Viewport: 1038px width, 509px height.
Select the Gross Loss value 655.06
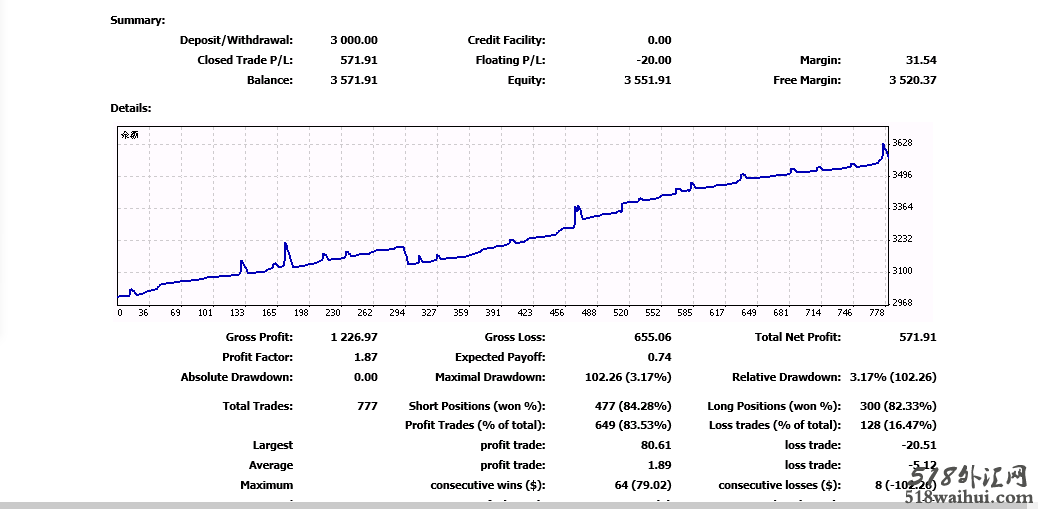coord(652,337)
